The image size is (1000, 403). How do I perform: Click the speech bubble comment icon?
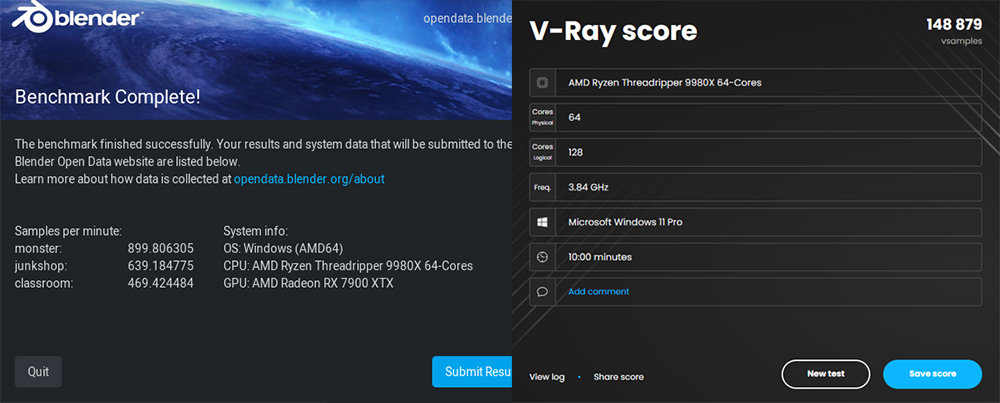(543, 291)
